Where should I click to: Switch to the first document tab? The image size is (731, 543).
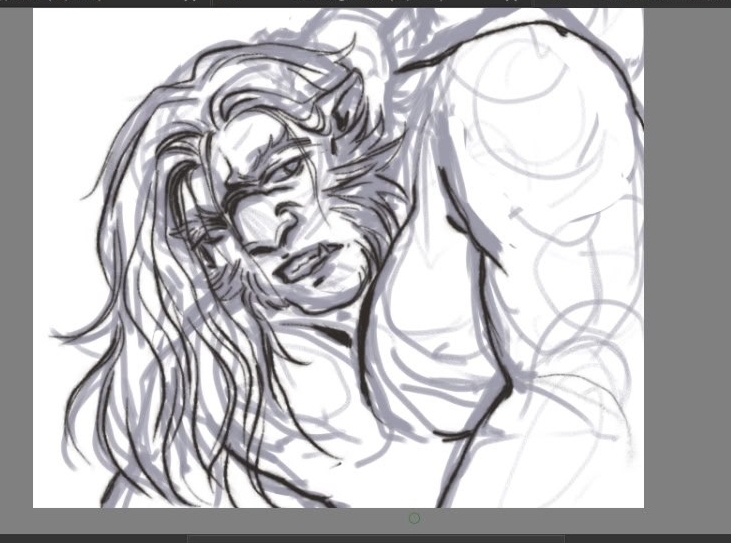pyautogui.click(x=105, y=3)
